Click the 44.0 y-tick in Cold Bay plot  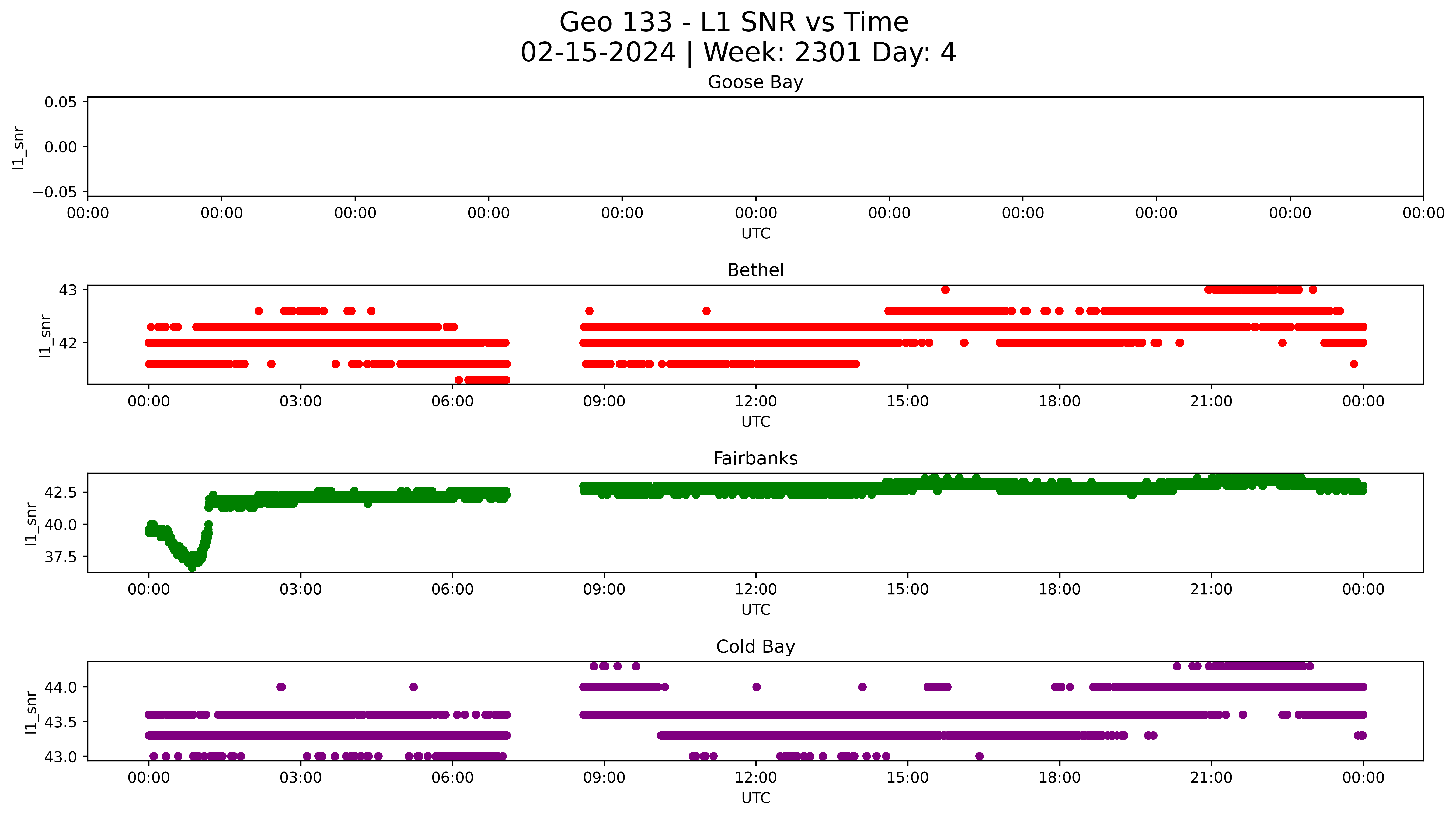coord(61,687)
